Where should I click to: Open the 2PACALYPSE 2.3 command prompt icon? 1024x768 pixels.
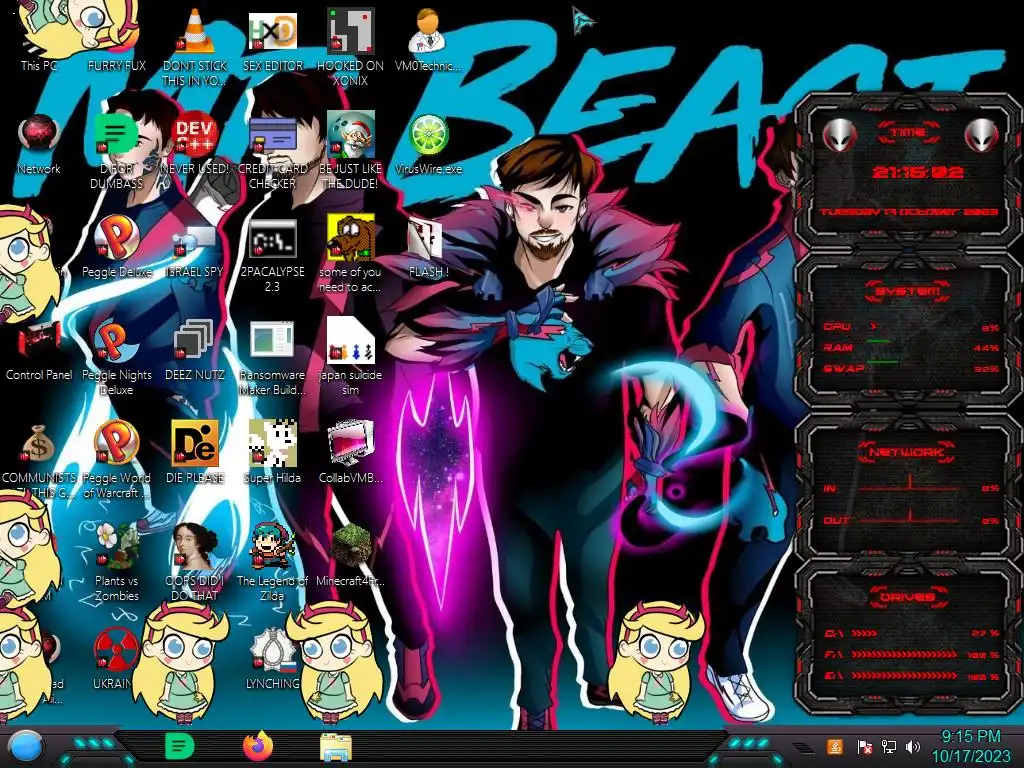click(x=273, y=238)
